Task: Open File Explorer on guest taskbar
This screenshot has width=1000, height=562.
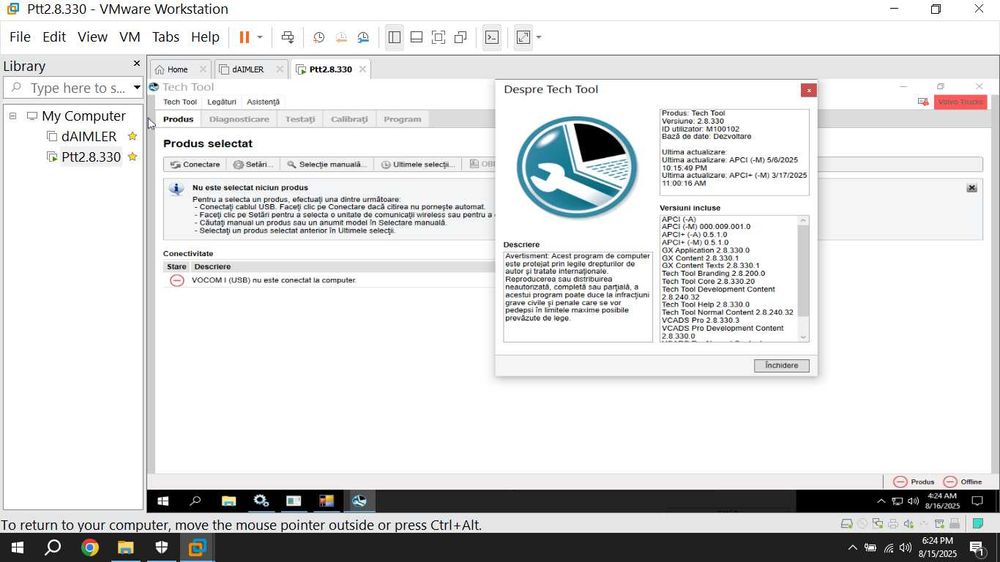Action: pyautogui.click(x=228, y=501)
